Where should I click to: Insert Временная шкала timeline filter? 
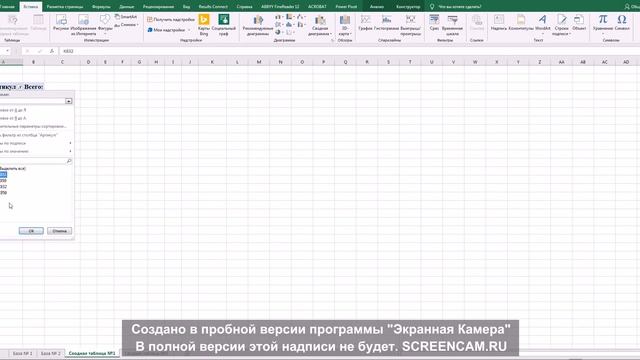(452, 25)
